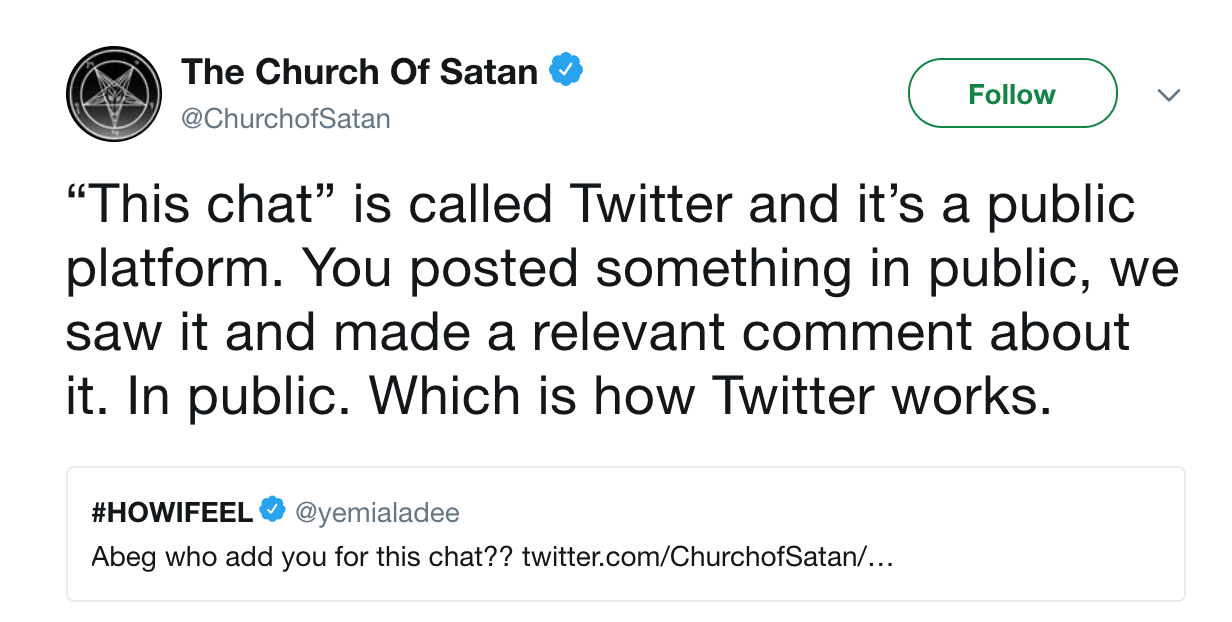
Task: Click the line 'platform. You posted something in public'
Action: 620,269
